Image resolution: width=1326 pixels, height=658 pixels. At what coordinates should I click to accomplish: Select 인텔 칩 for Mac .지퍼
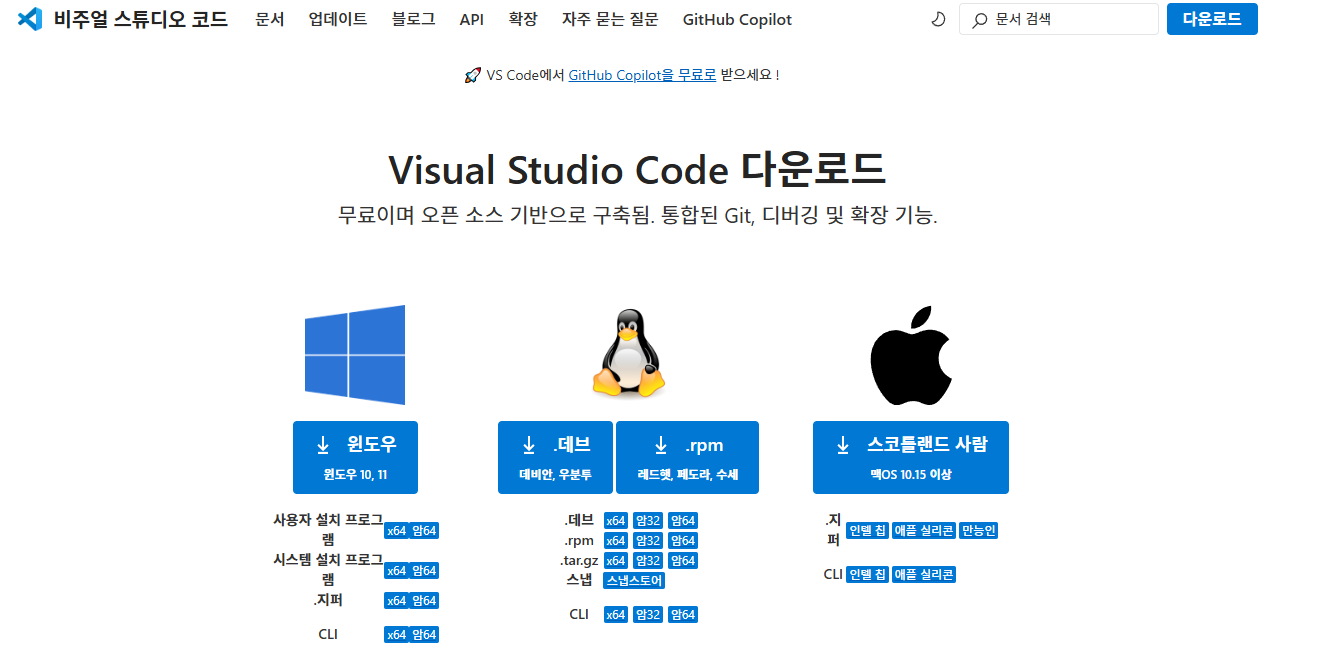click(x=867, y=530)
